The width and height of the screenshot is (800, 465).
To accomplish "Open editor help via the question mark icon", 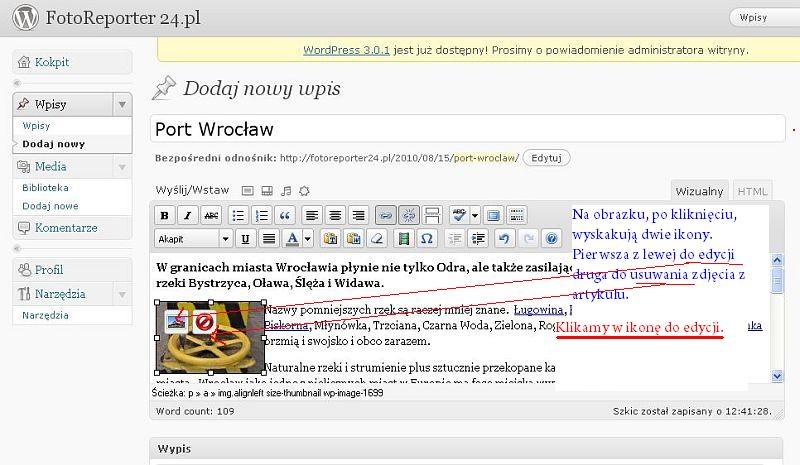I will 551,239.
